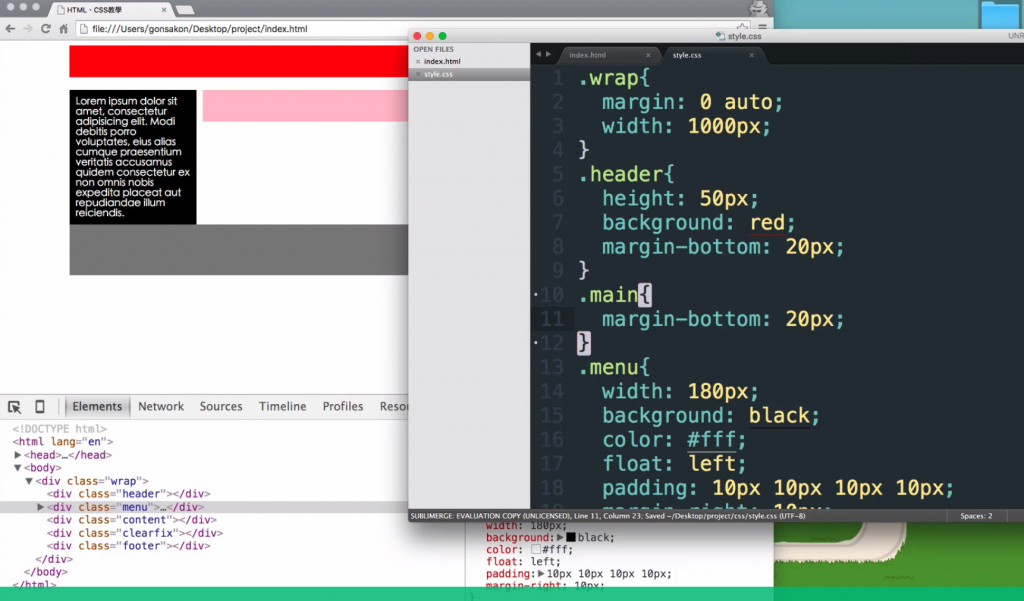Click the black background color swatch in Styles
1024x601 pixels.
pyautogui.click(x=571, y=538)
